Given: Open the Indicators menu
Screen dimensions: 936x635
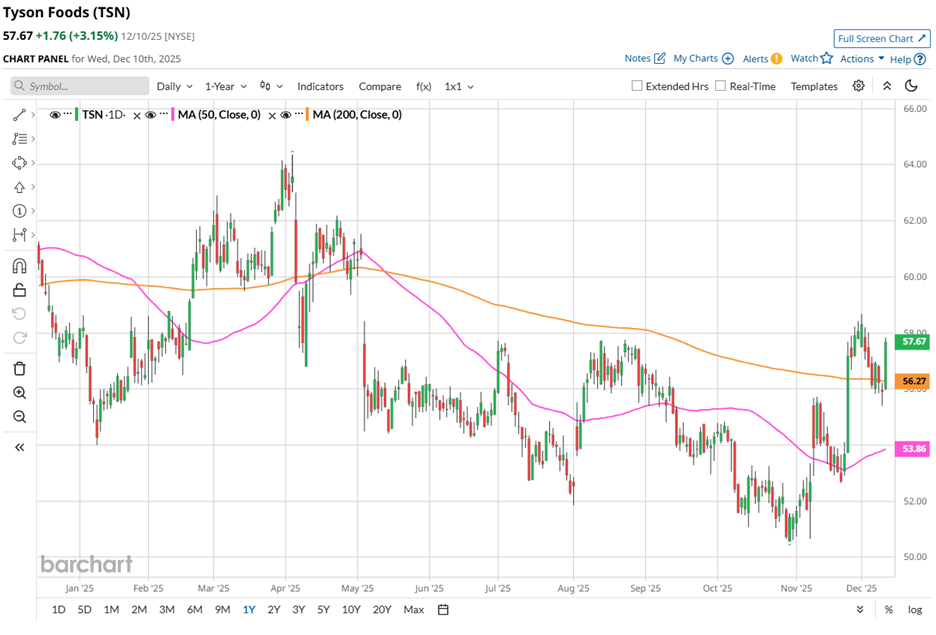Looking at the screenshot, I should coord(320,86).
